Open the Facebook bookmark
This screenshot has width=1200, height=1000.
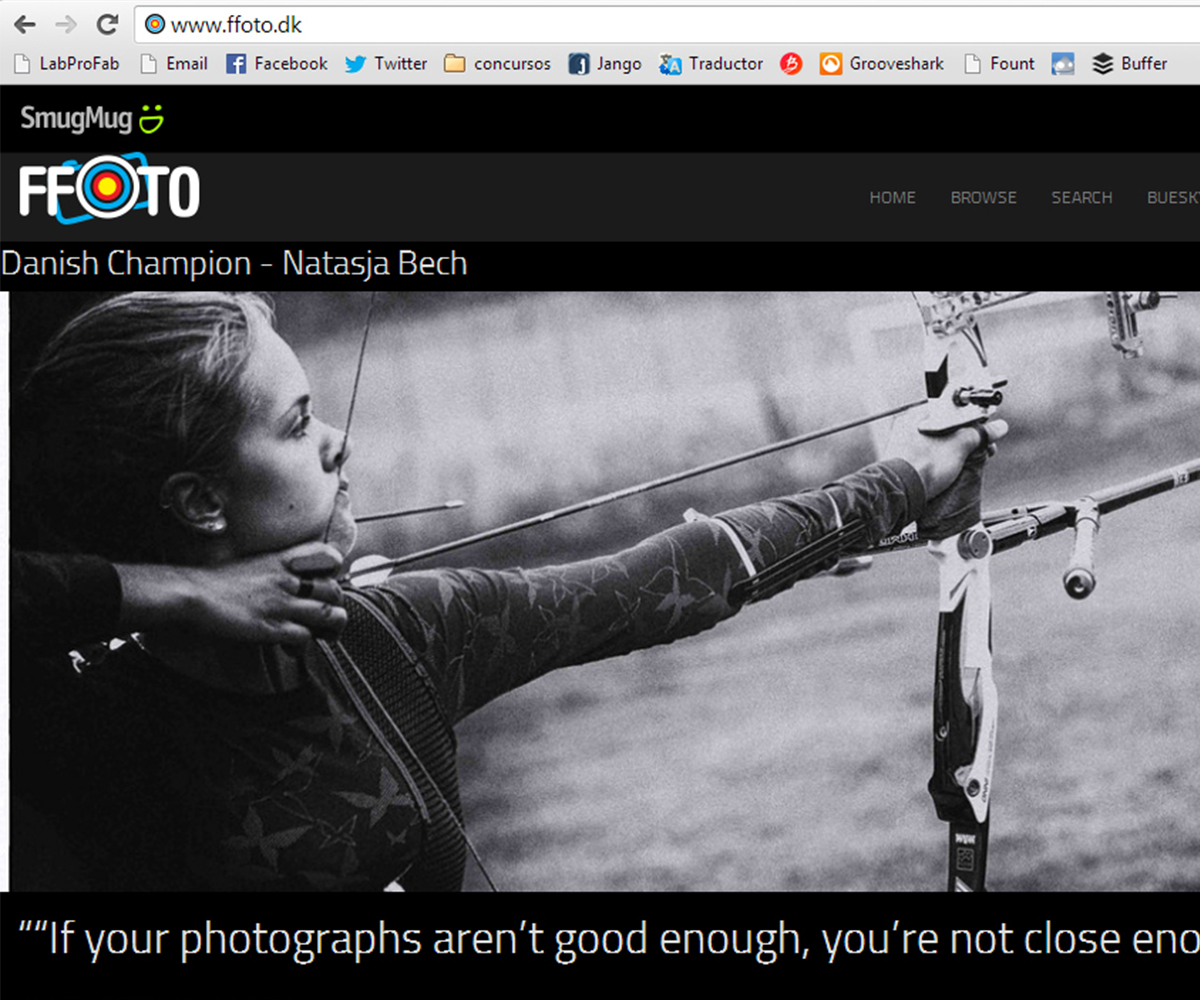click(277, 64)
